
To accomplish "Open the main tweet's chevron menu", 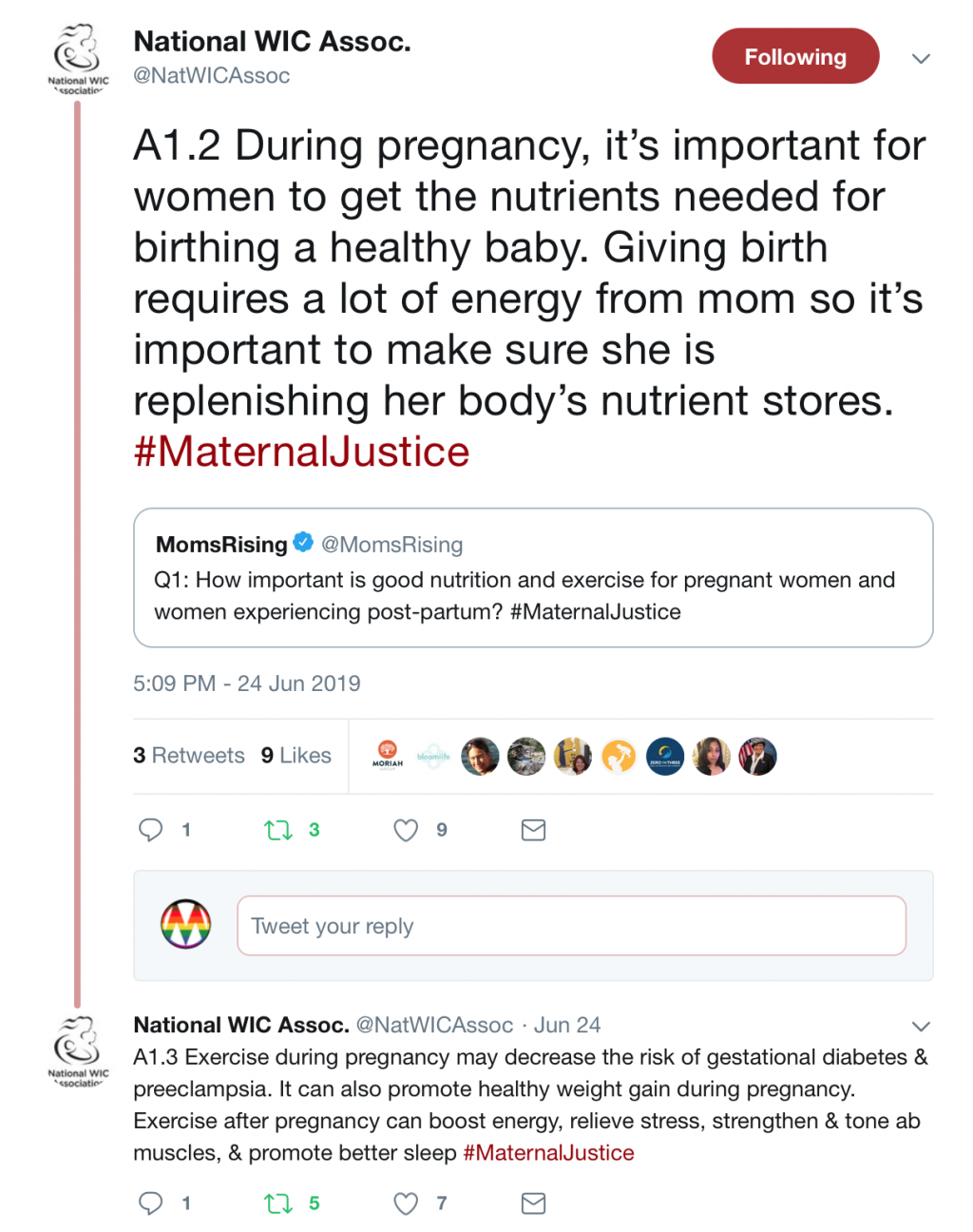I will (x=920, y=59).
